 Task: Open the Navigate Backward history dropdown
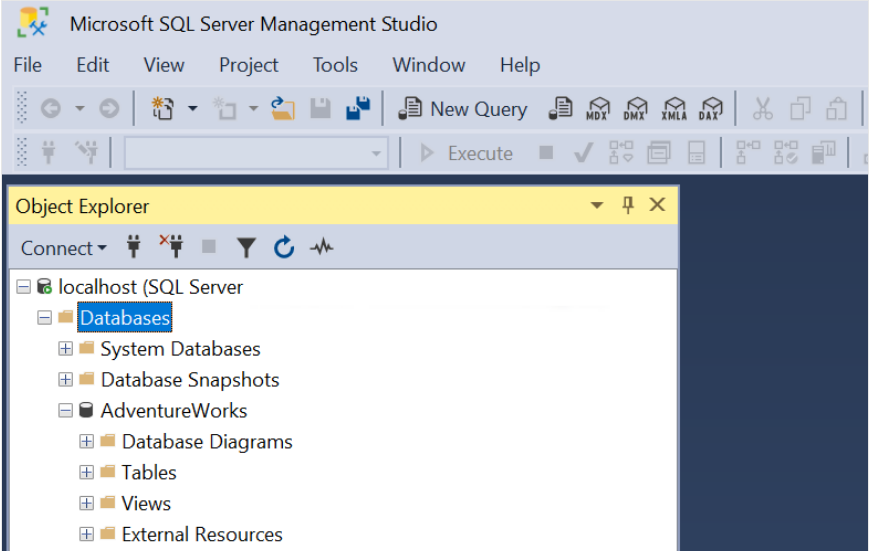80,108
